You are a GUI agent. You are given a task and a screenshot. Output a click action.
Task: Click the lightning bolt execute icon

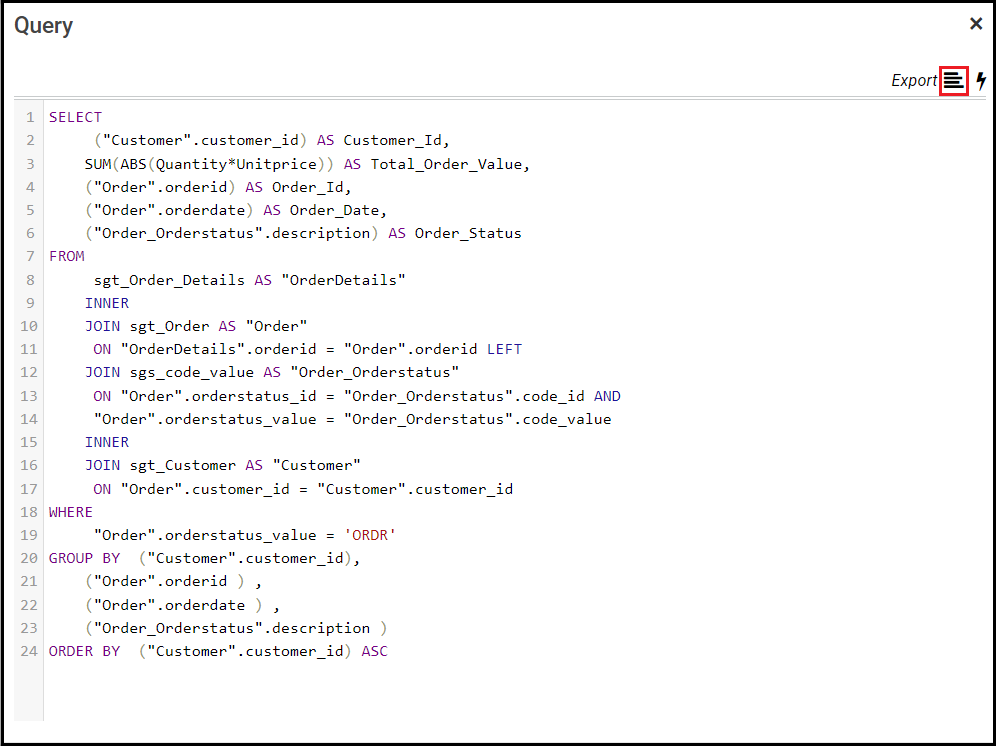pos(981,81)
